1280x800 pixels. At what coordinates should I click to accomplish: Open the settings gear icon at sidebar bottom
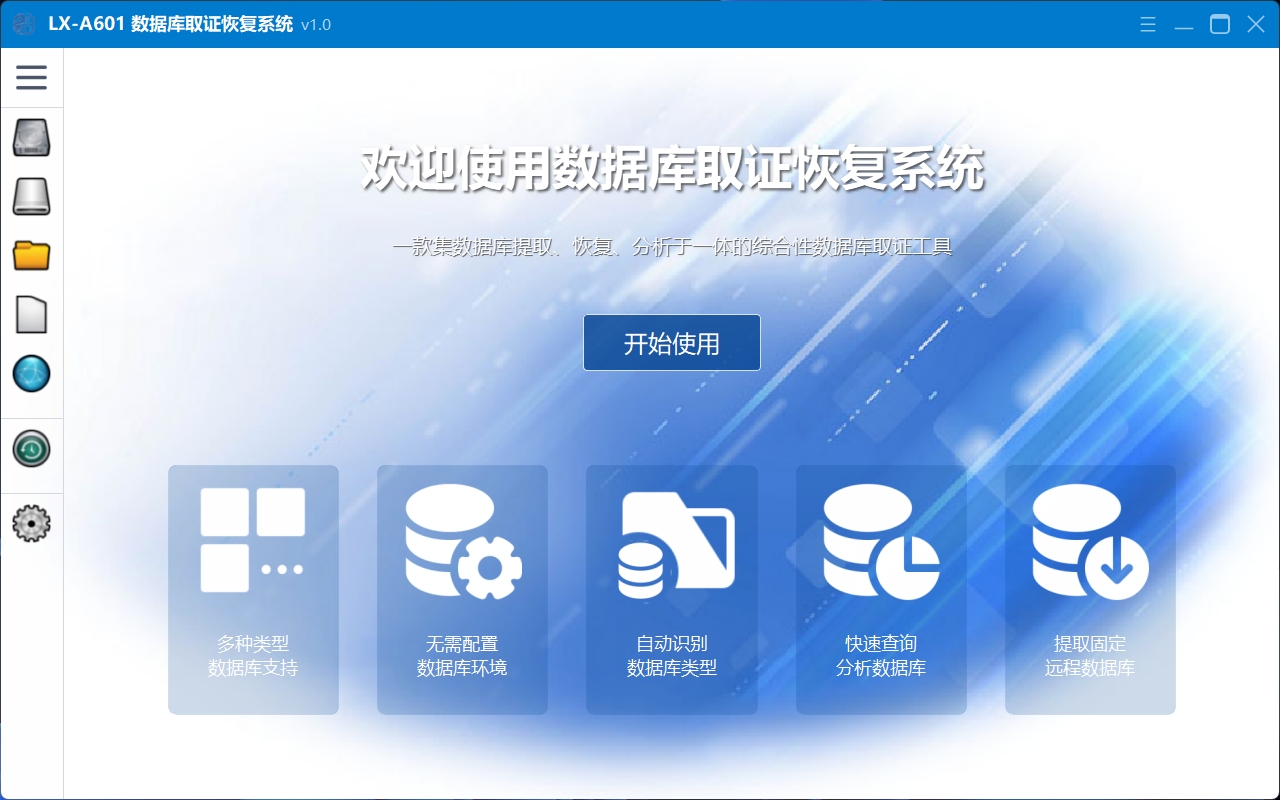pos(31,523)
